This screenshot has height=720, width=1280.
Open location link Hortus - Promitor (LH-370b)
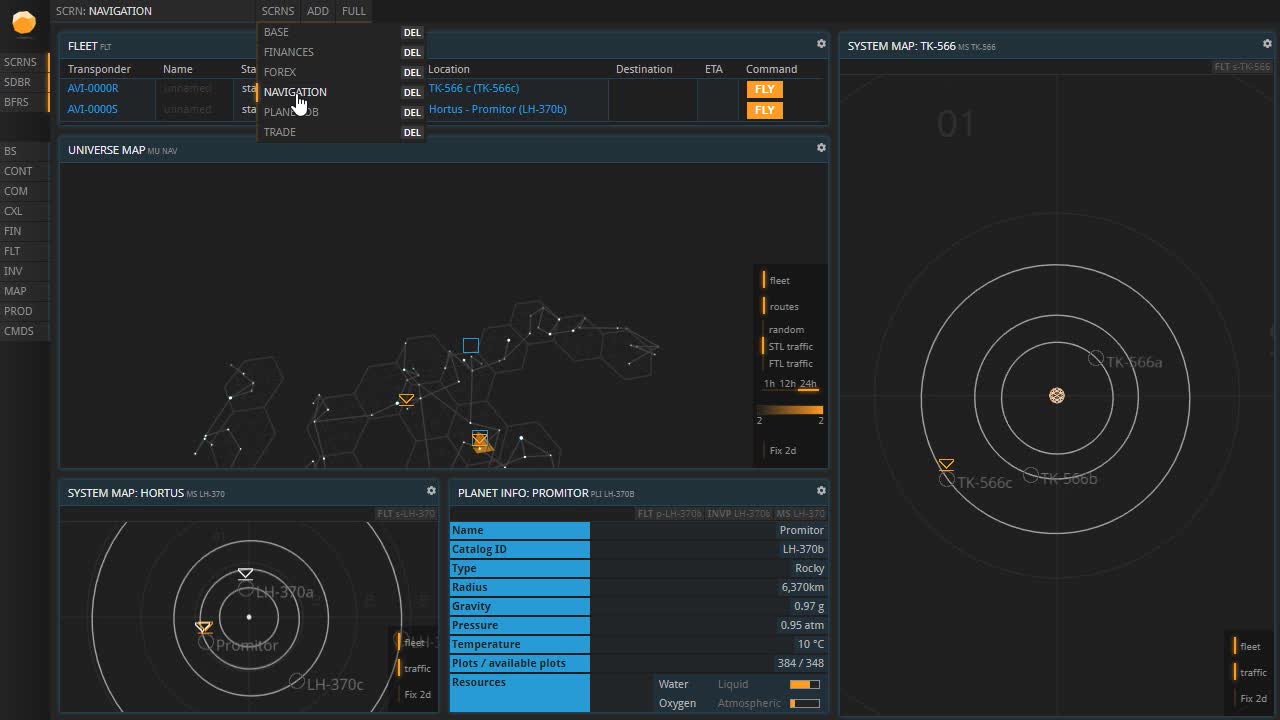click(498, 109)
